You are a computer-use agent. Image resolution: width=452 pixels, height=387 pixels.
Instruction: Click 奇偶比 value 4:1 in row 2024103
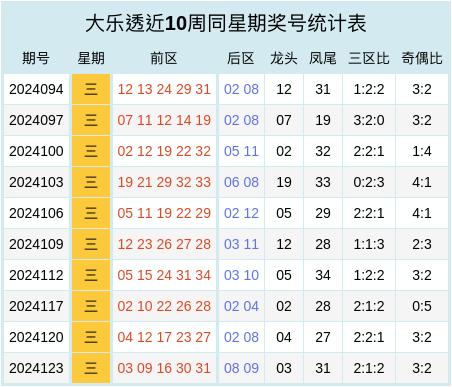pos(422,182)
